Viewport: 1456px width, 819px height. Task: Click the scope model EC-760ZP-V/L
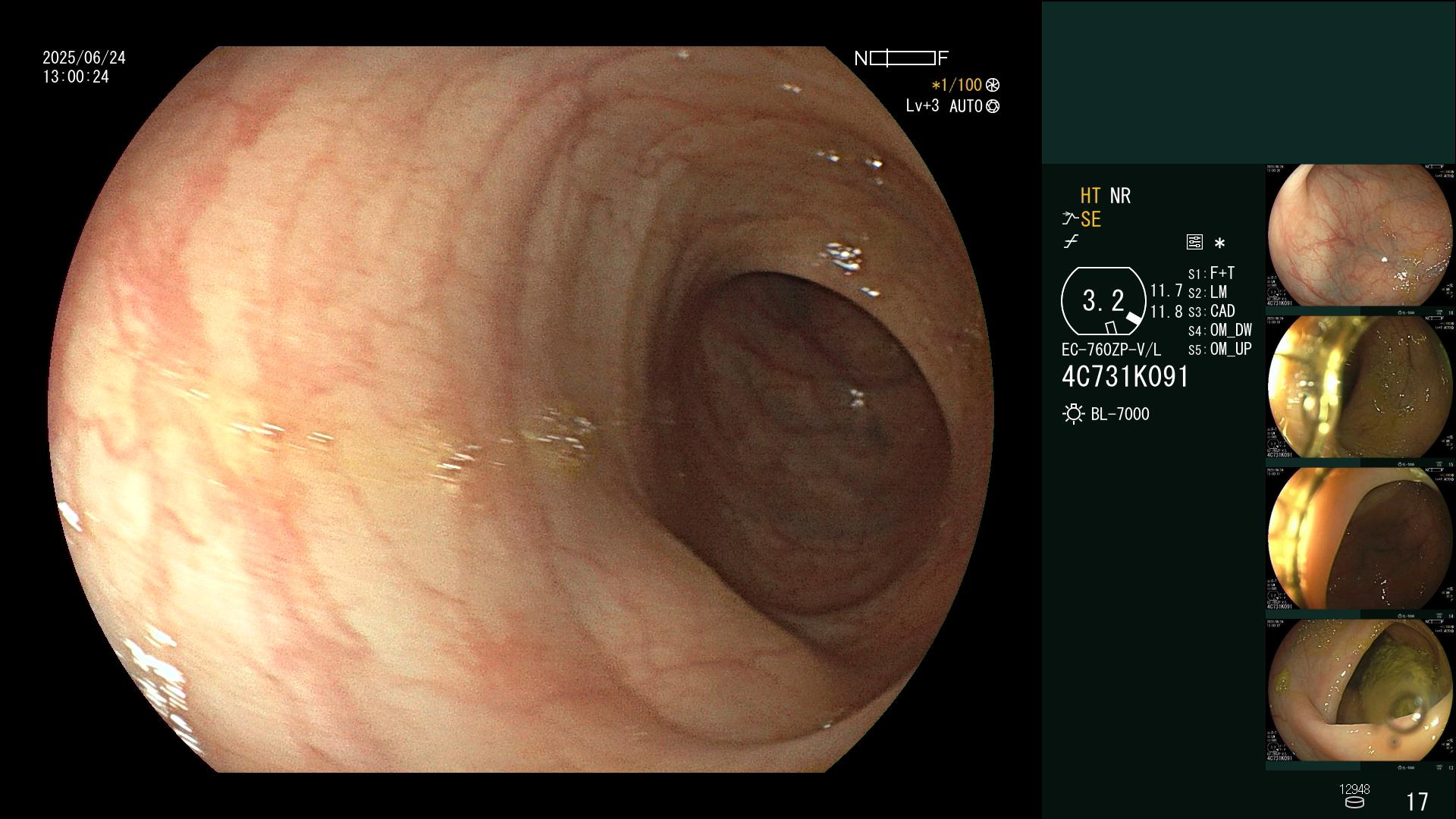click(1111, 350)
